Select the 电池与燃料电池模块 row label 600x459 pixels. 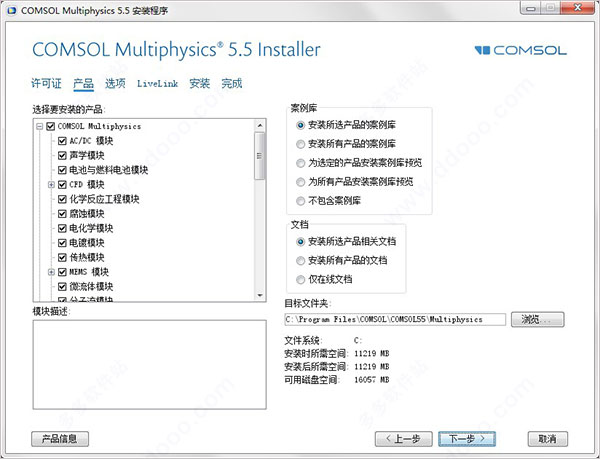pos(109,170)
